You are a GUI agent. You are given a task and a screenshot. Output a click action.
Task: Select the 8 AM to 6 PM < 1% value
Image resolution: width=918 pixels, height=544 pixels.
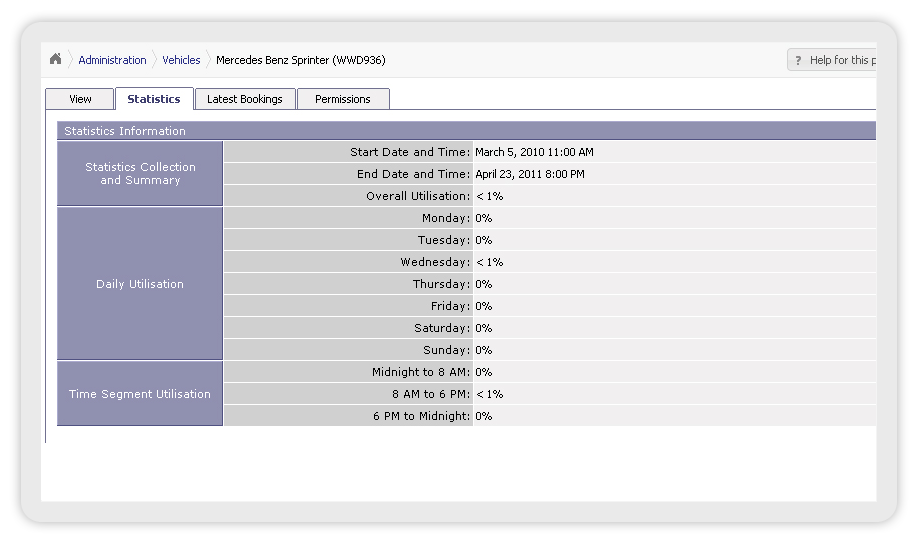[489, 394]
